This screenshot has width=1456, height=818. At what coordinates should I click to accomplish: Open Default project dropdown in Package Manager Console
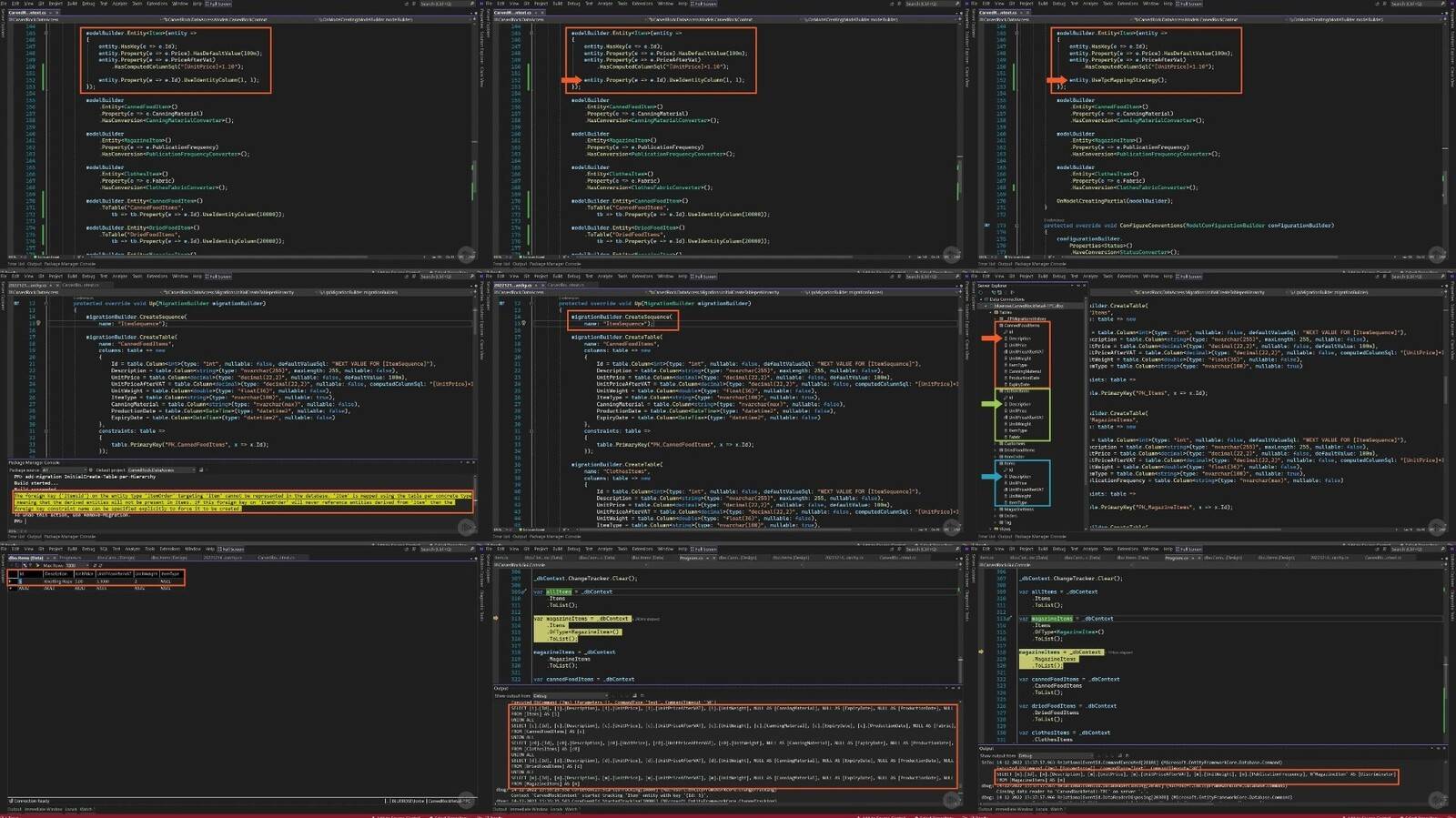162,470
